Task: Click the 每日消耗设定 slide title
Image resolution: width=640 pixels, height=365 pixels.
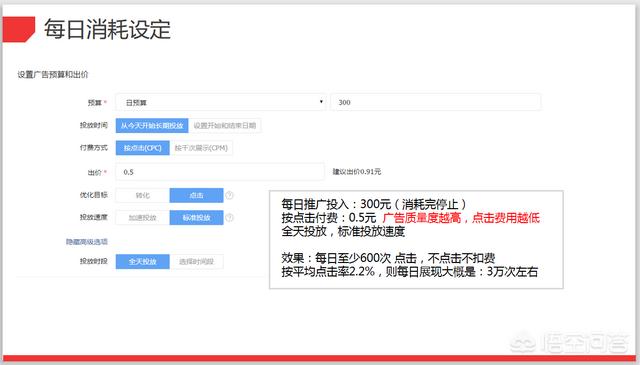Action: coord(107,29)
